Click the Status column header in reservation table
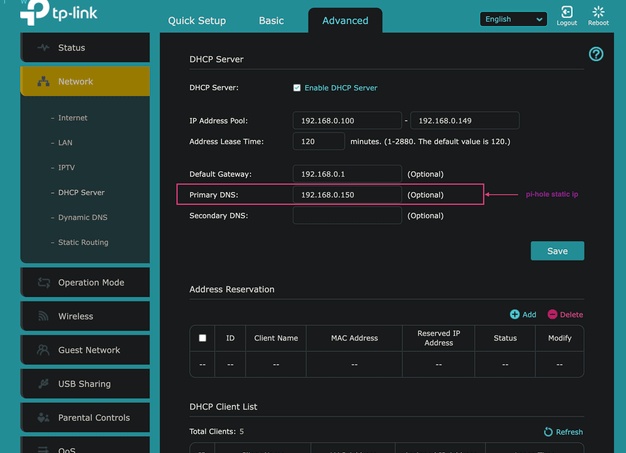Viewport: 626px width, 453px height. (x=505, y=338)
